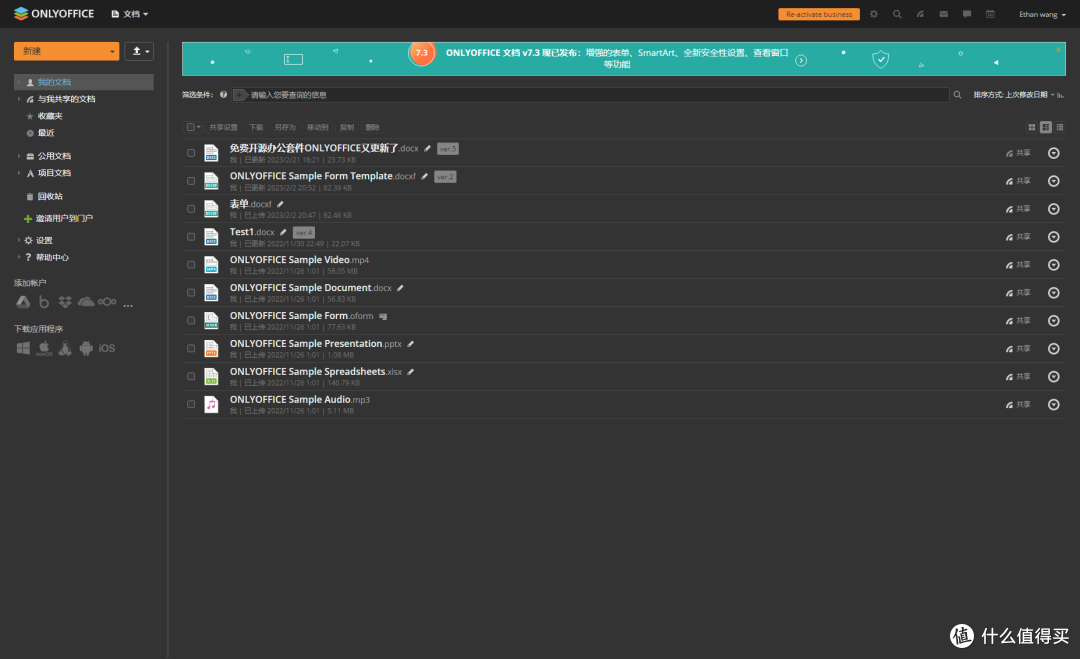
Task: Open select-all checkbox dropdown in toolbar
Action: tap(194, 127)
